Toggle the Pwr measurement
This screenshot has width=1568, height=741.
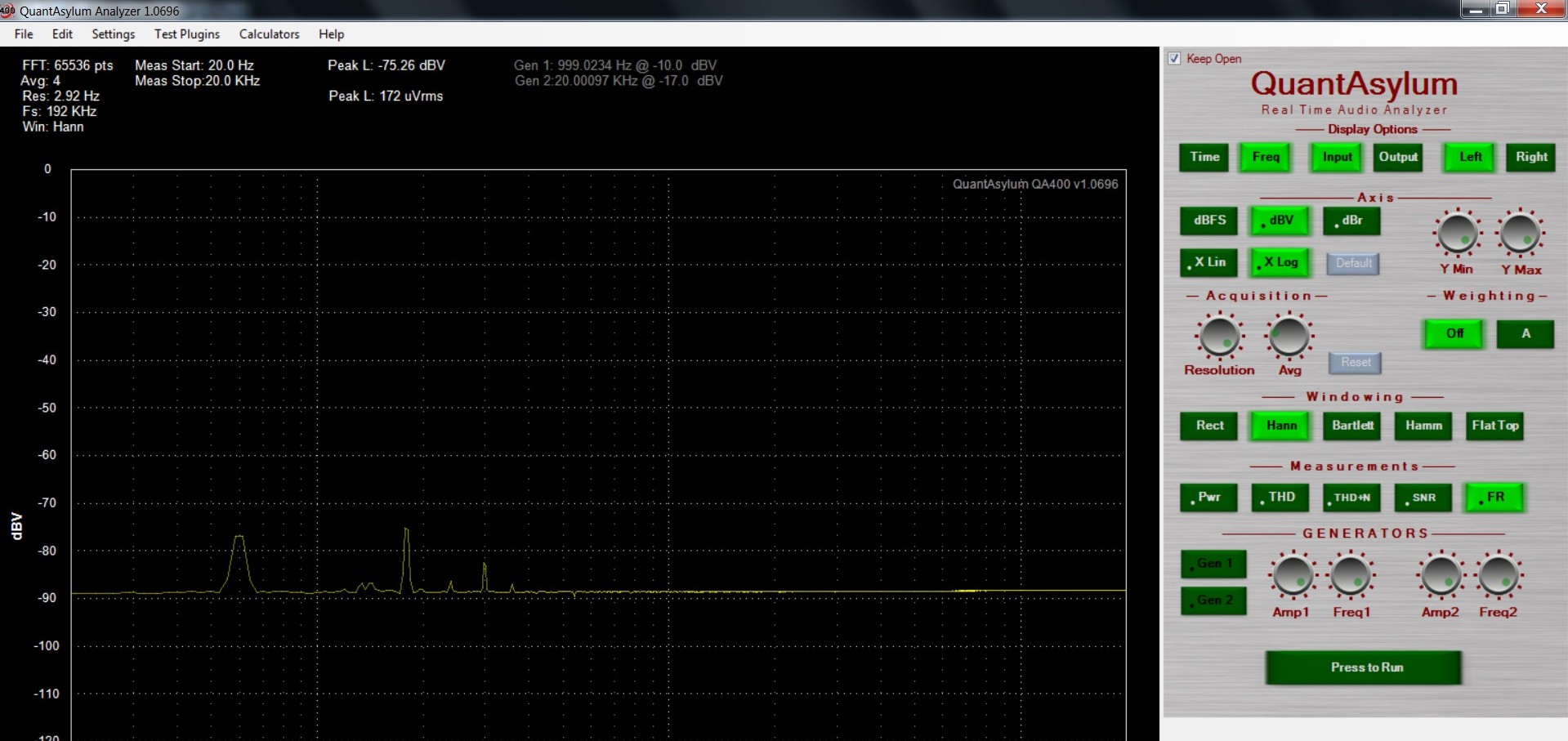click(x=1209, y=498)
